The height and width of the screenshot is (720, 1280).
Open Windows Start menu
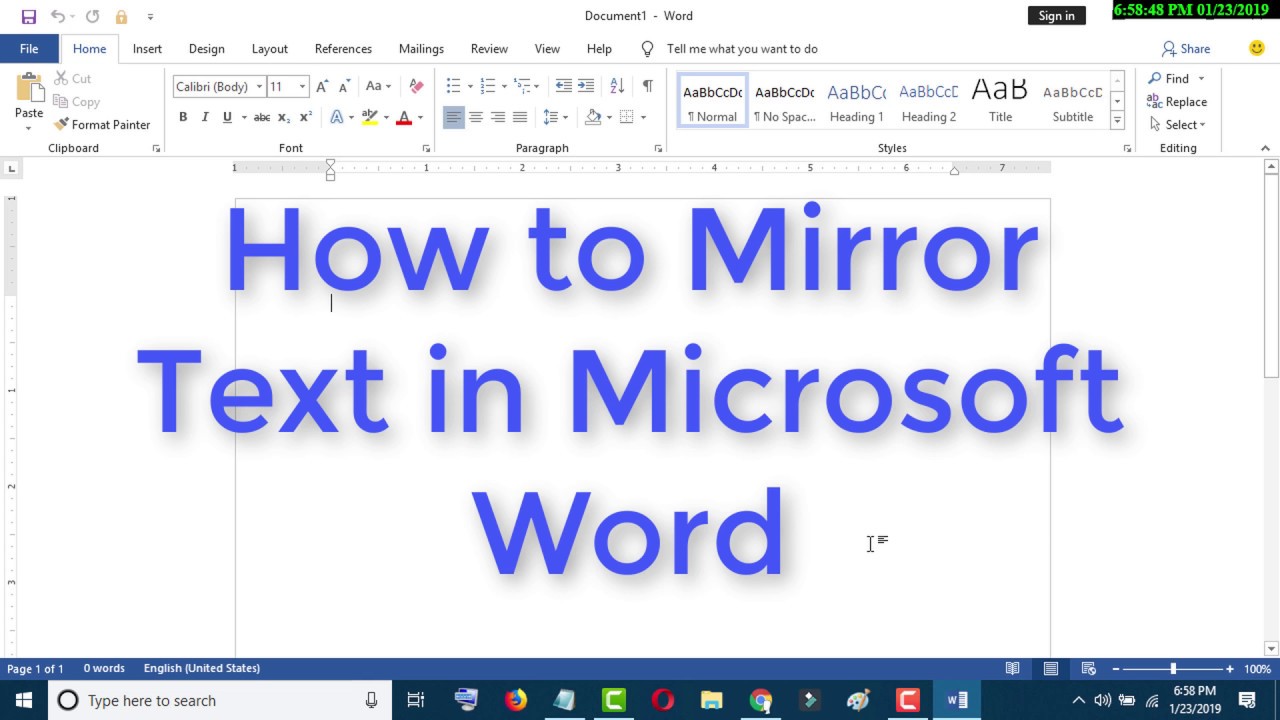click(x=23, y=700)
